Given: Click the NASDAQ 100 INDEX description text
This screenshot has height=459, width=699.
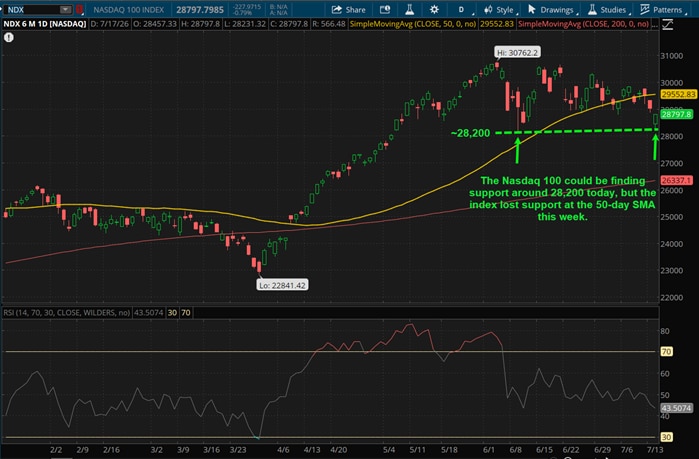Looking at the screenshot, I should click(128, 9).
